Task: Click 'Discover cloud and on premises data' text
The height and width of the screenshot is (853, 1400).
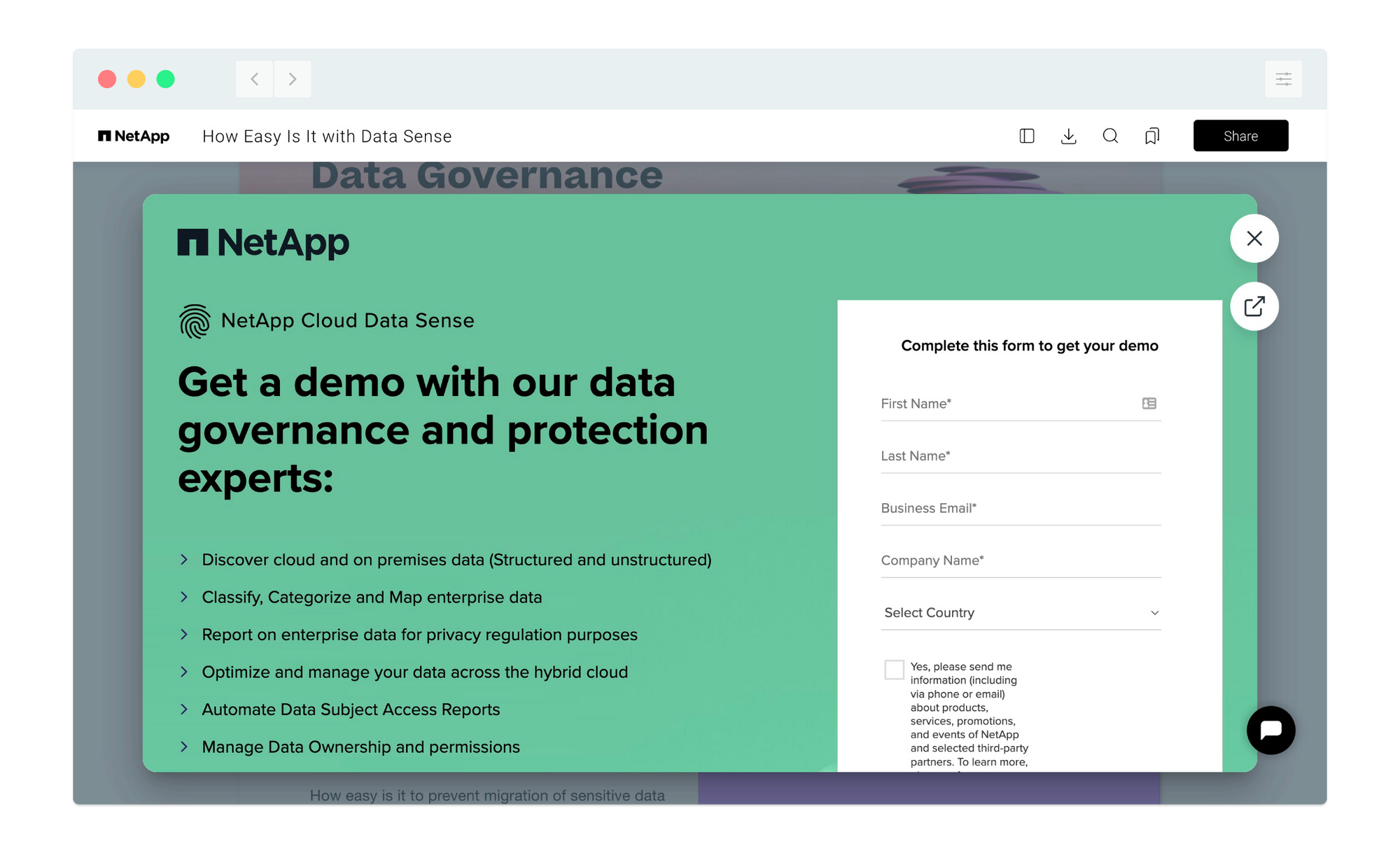Action: [456, 560]
